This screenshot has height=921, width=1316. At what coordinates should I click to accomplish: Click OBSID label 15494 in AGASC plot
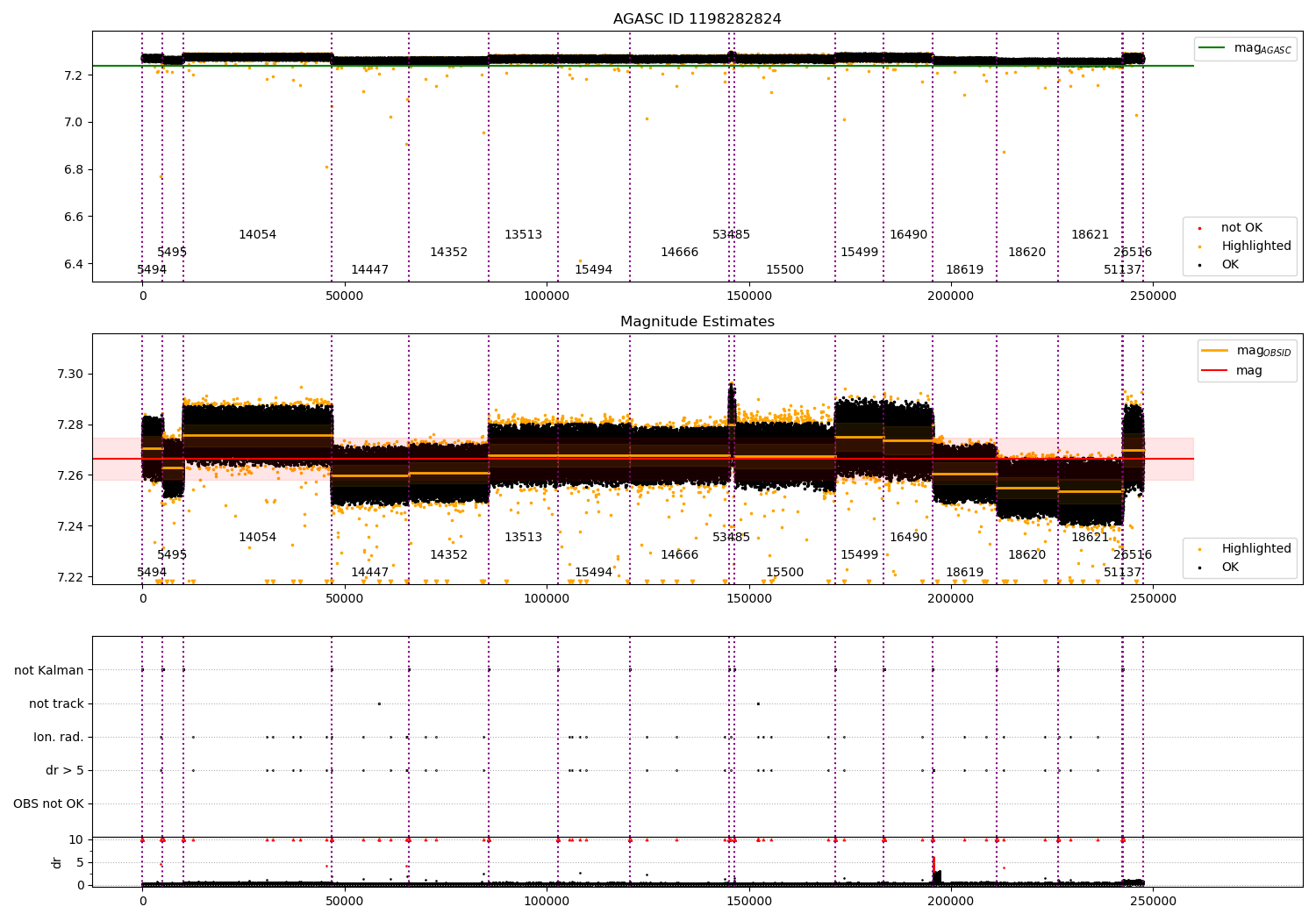click(x=593, y=270)
